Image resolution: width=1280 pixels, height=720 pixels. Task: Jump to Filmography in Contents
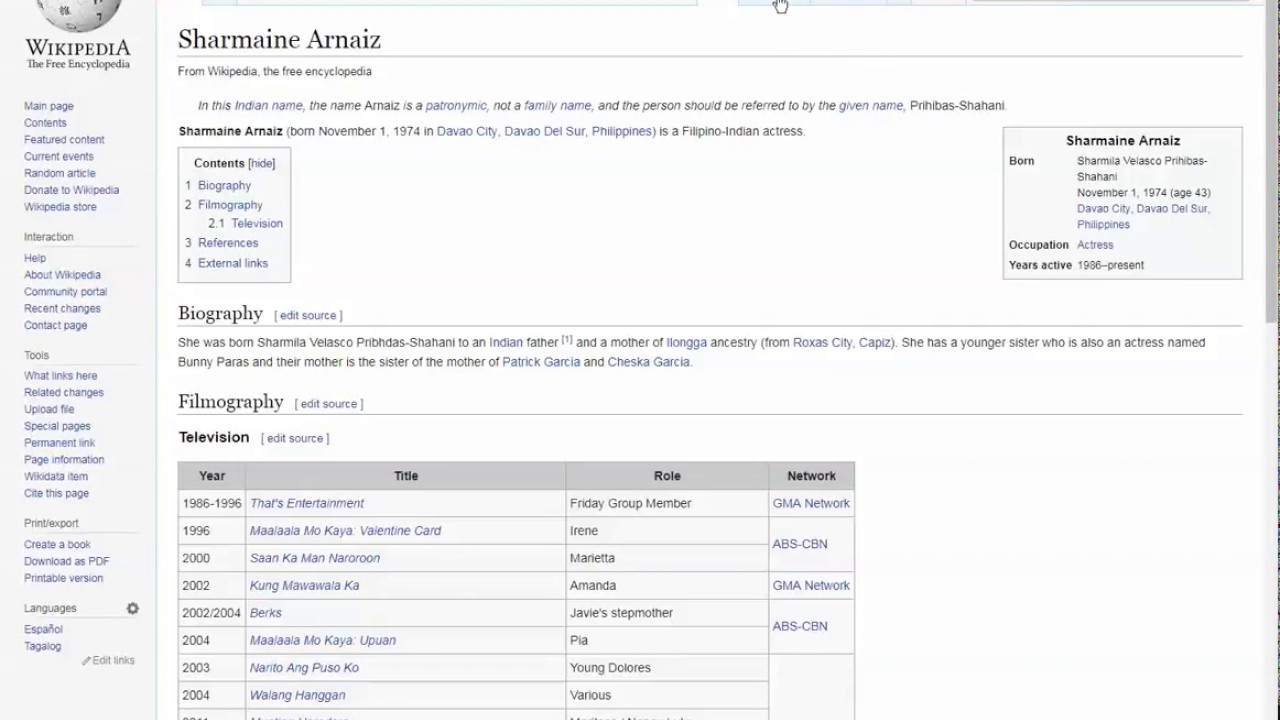tap(230, 205)
